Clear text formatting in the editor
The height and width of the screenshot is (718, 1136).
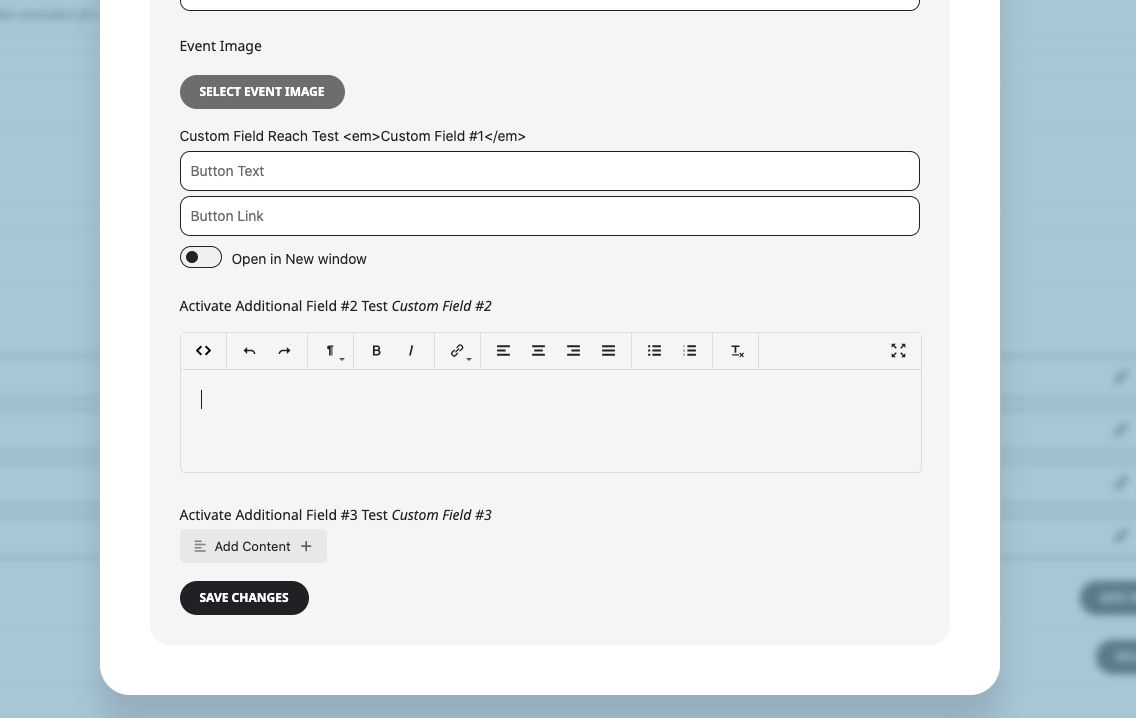point(736,350)
